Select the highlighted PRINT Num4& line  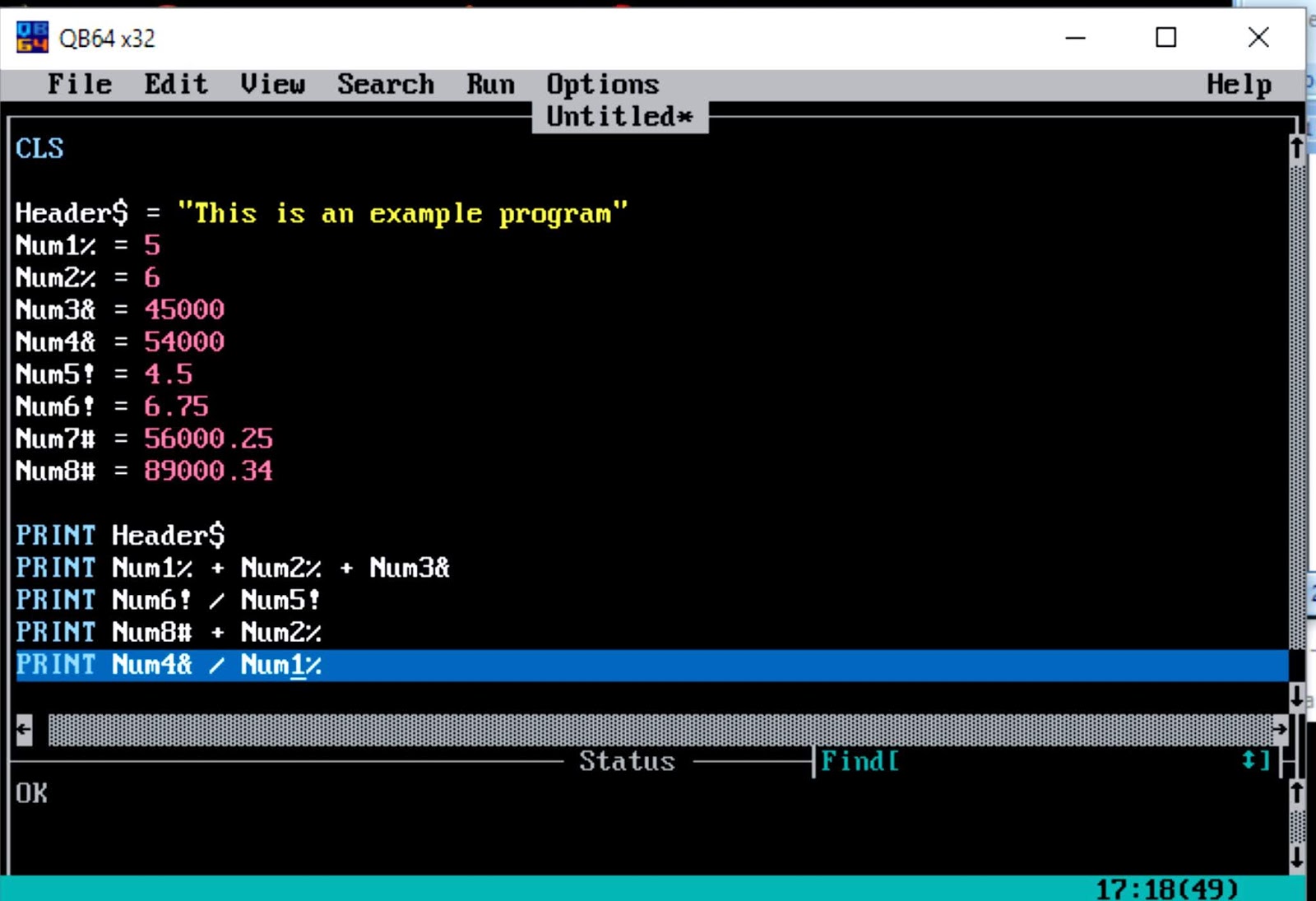[169, 665]
